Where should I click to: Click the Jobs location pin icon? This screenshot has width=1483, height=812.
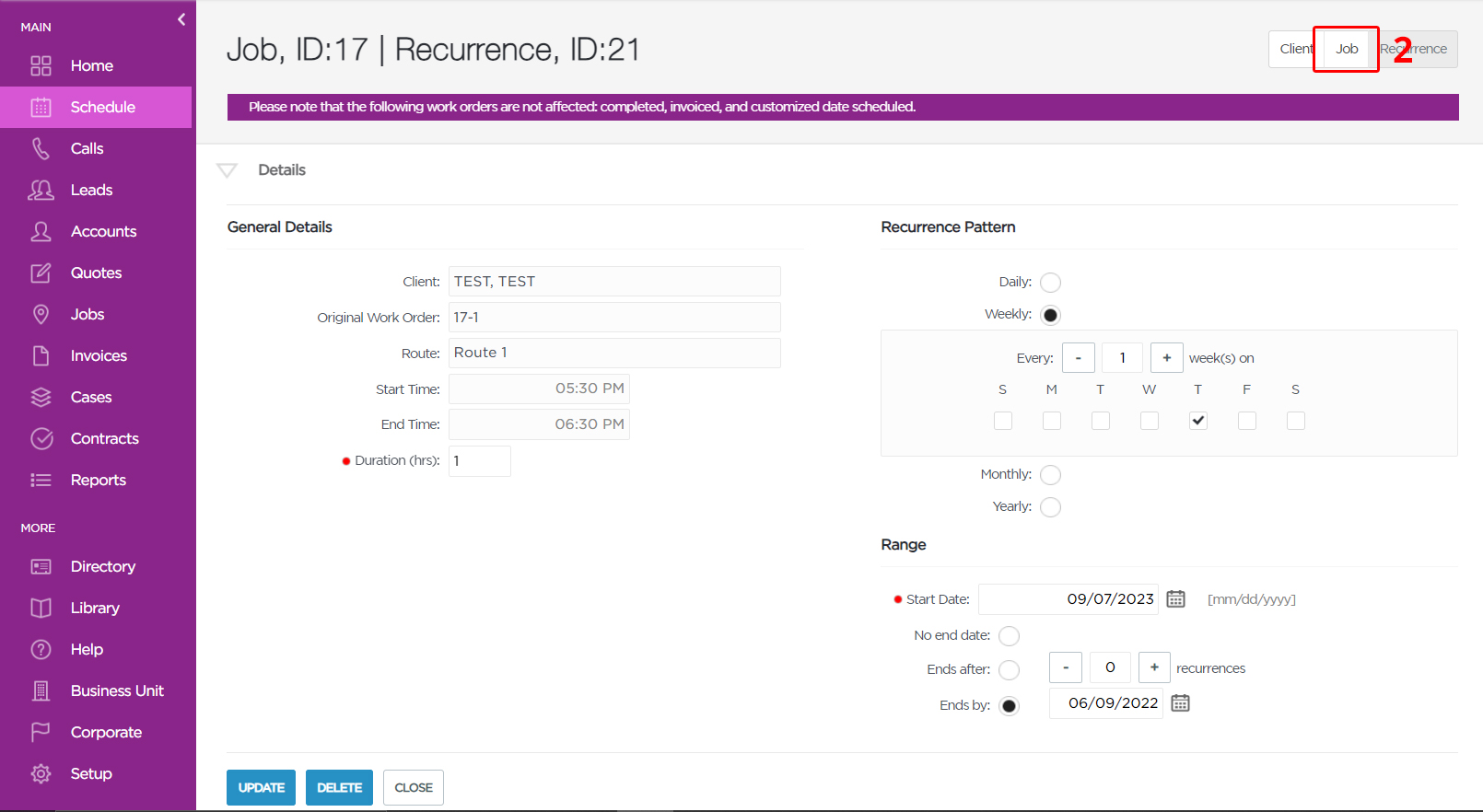coord(41,314)
